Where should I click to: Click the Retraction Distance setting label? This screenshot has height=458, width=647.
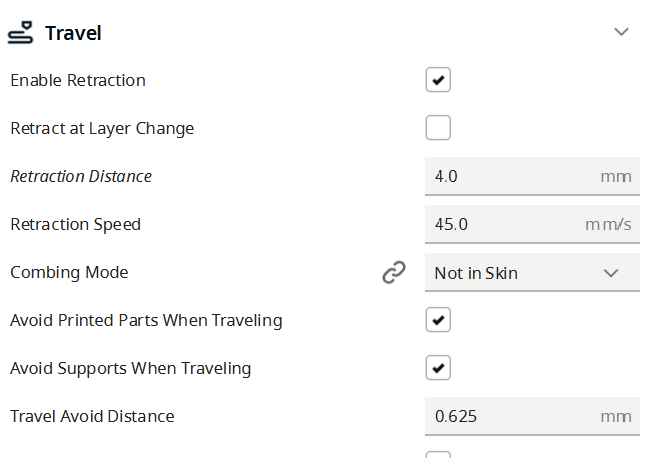click(x=81, y=176)
